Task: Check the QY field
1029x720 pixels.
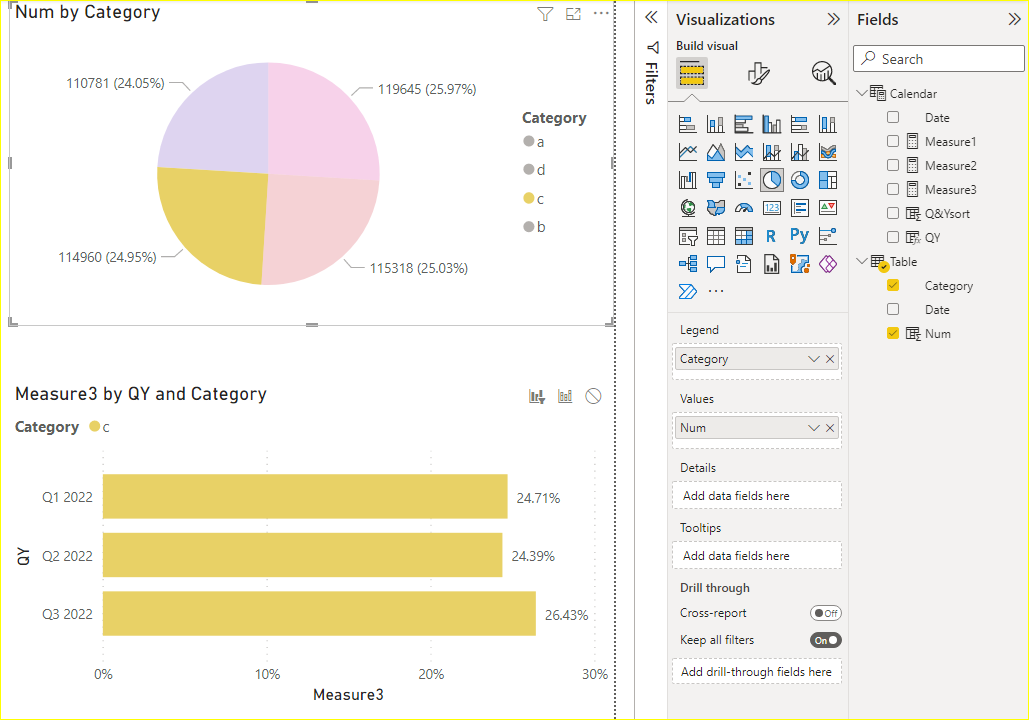Action: point(892,237)
